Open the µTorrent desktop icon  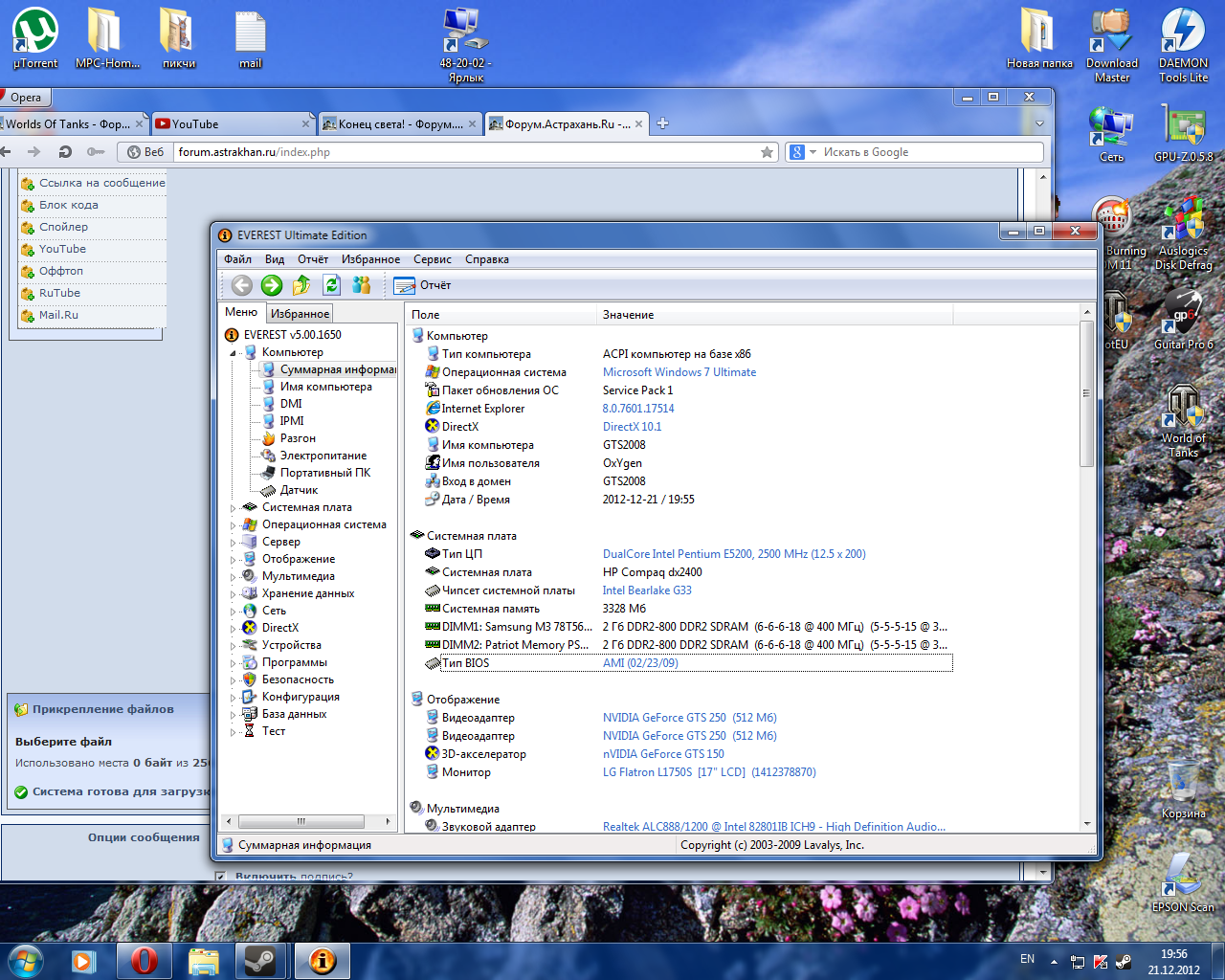[x=35, y=39]
